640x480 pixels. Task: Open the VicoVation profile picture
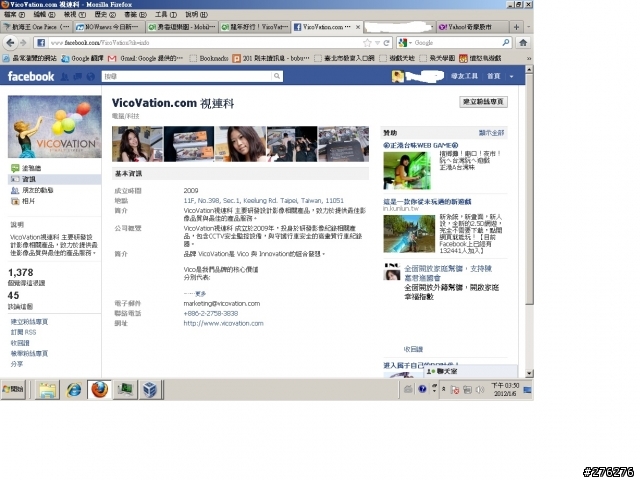click(x=55, y=127)
